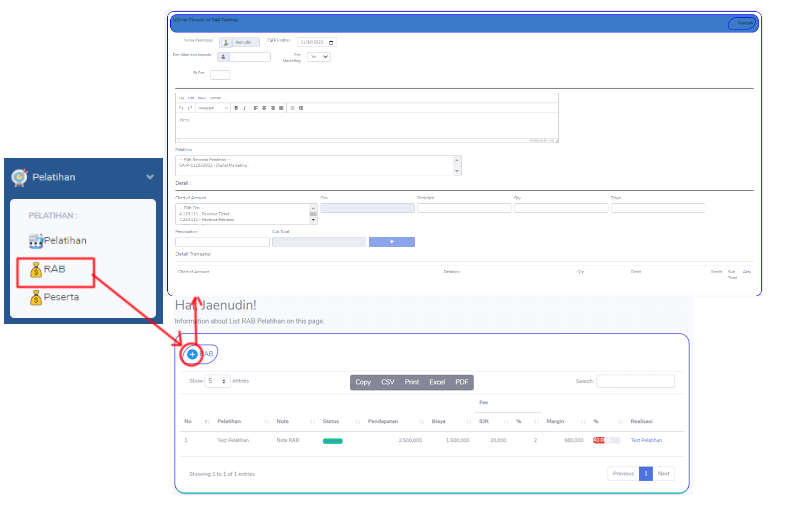Collapse the Pelatihan sidebar section chevron
The height and width of the screenshot is (531, 809).
[x=150, y=177]
